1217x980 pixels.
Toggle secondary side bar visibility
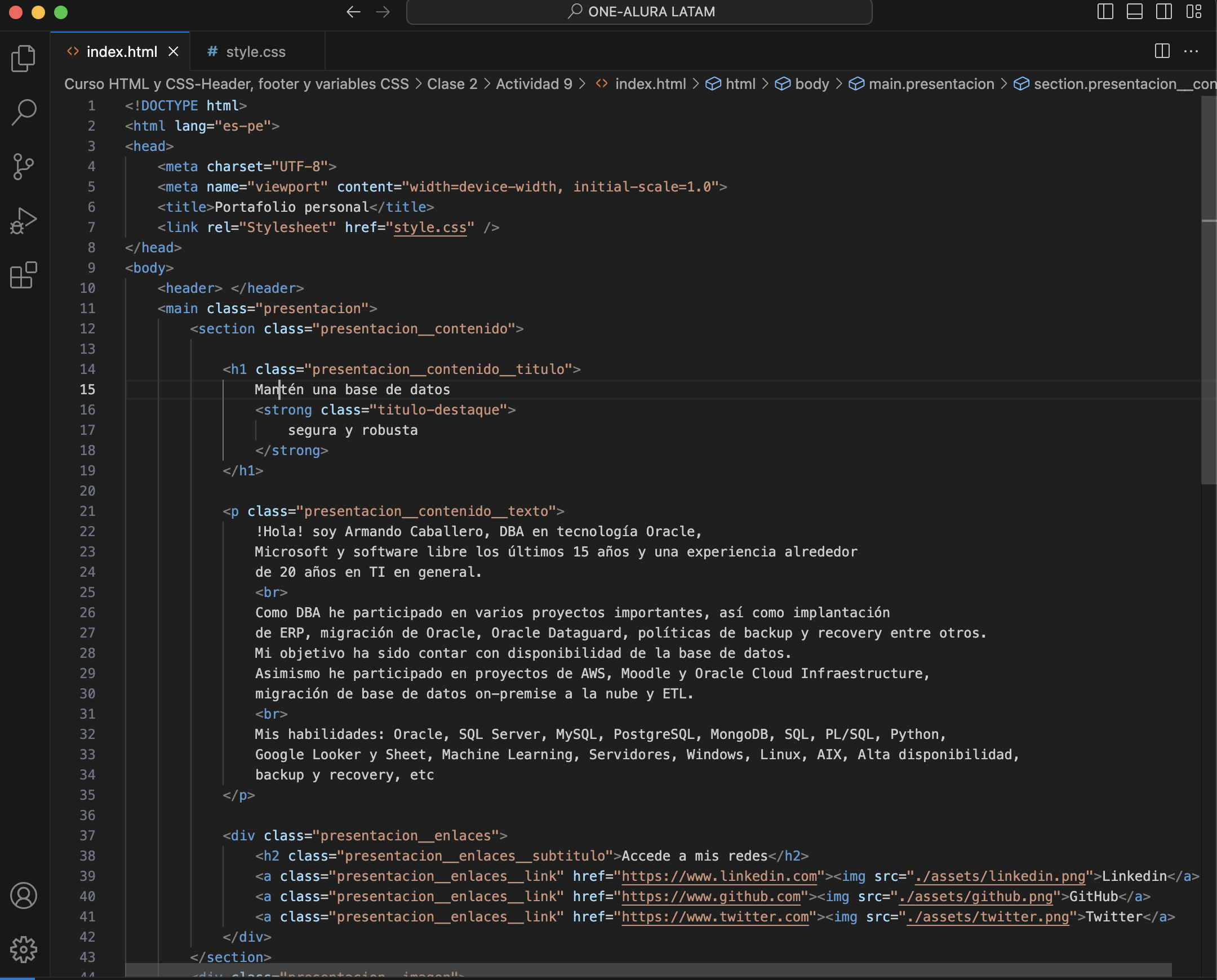coord(1164,12)
